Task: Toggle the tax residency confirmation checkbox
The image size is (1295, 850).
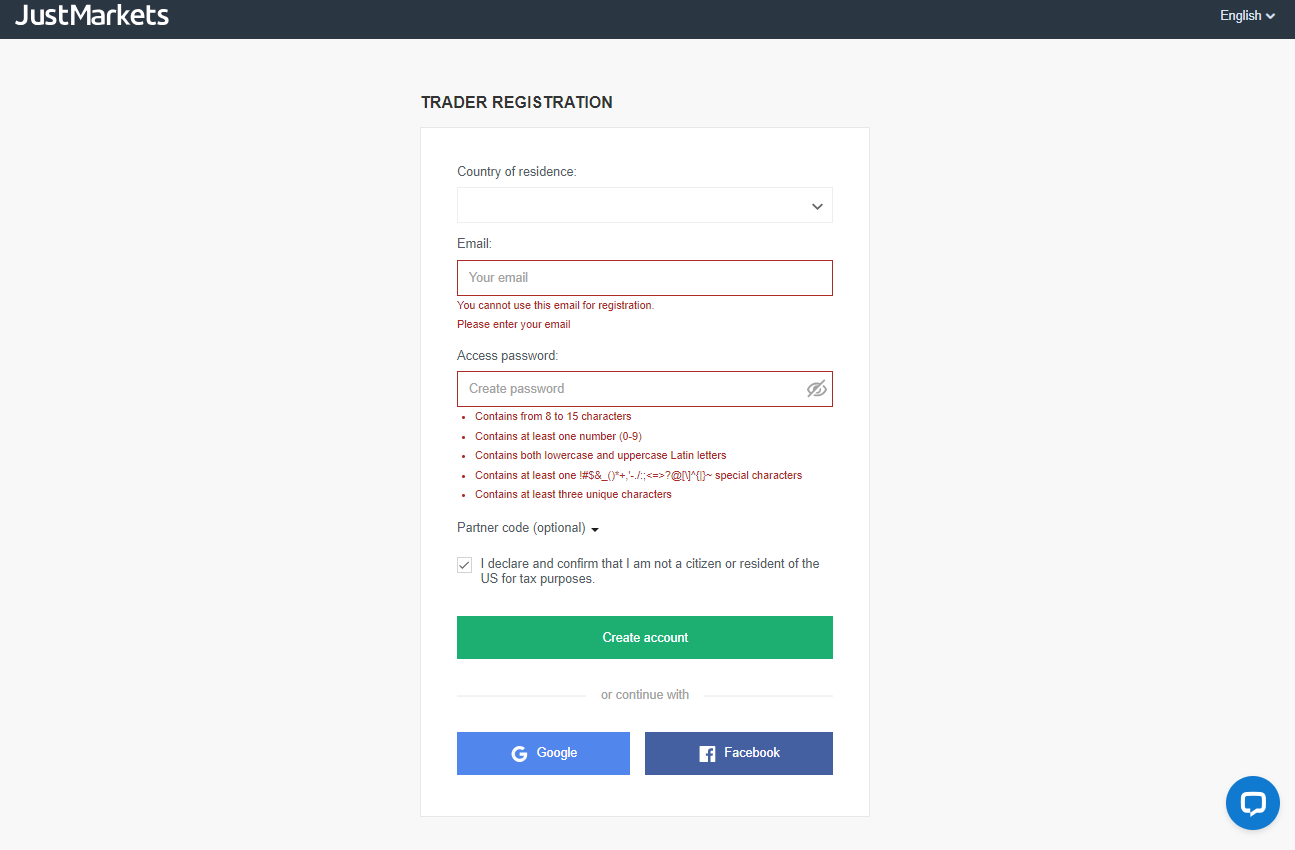Action: [x=464, y=564]
